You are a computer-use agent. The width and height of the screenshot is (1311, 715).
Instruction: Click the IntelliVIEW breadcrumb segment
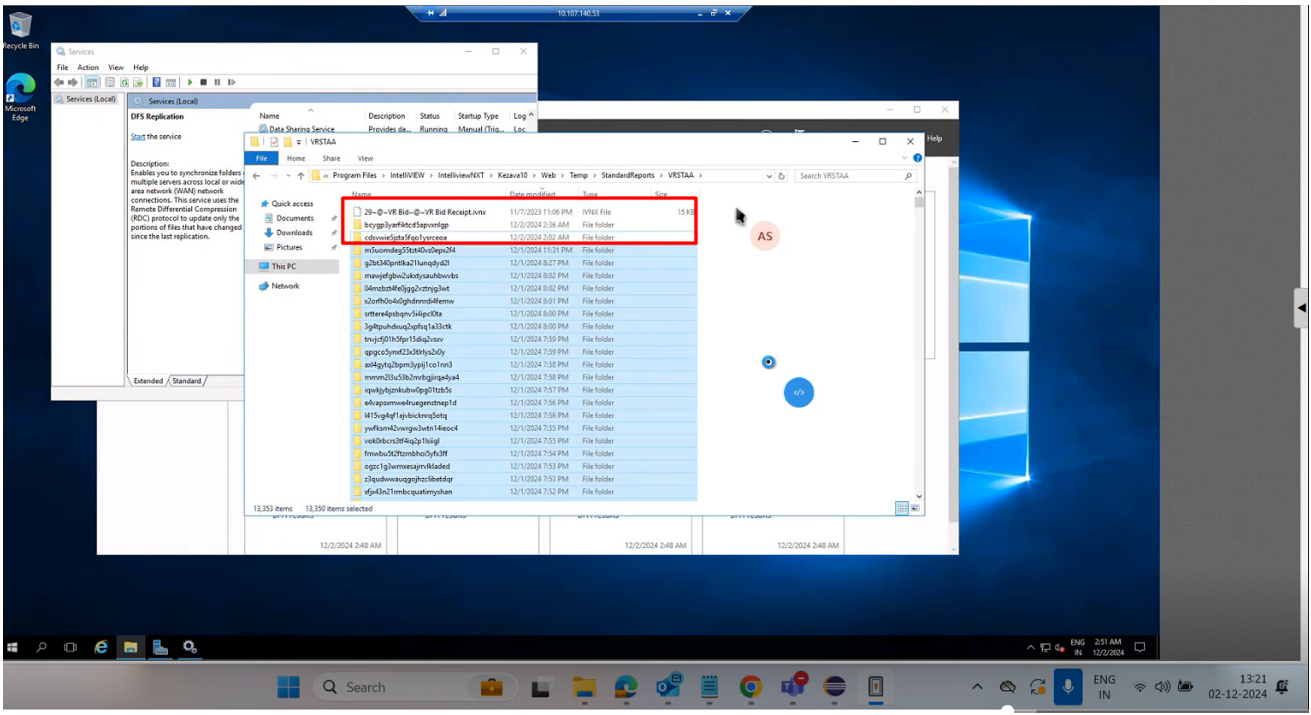406,176
